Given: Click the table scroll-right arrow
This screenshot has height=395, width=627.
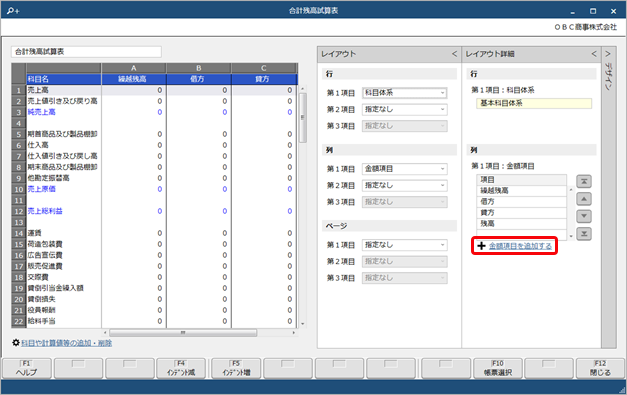Looking at the screenshot, I should point(294,333).
